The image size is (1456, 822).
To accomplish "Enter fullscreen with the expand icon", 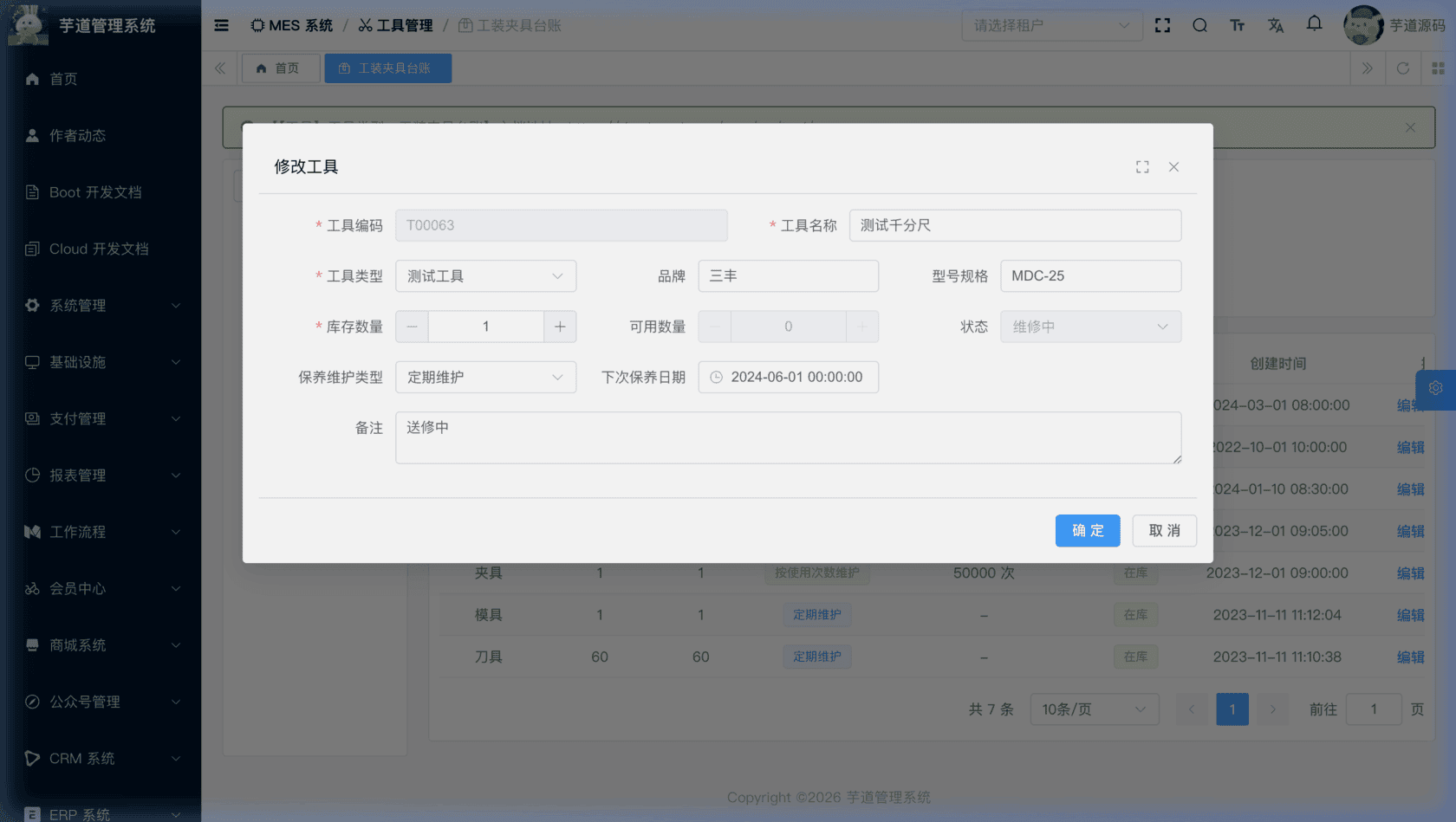I will [1162, 25].
